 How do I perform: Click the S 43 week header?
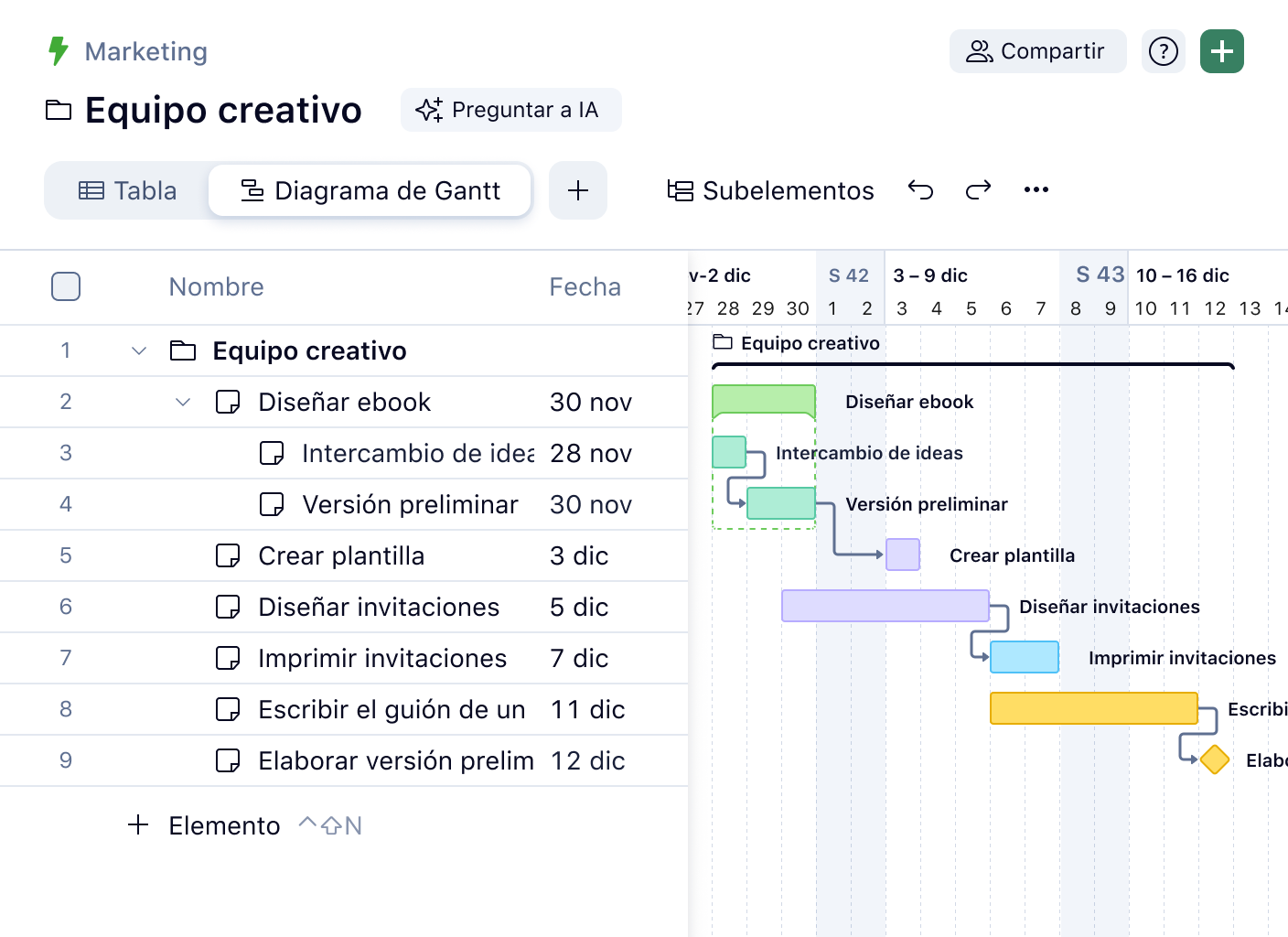pos(1100,275)
